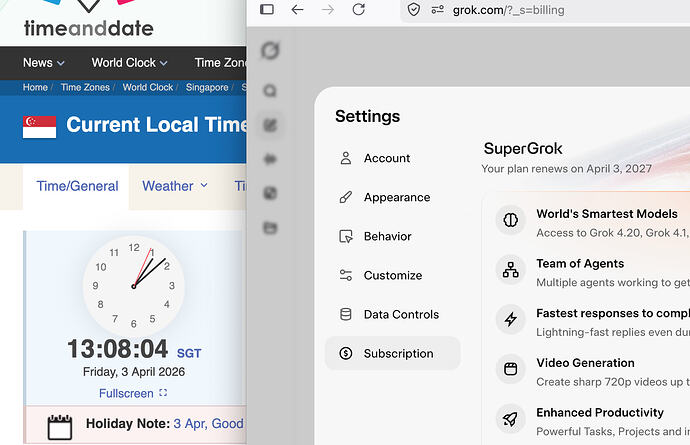Open the shield tracking protection icon

[x=414, y=9]
